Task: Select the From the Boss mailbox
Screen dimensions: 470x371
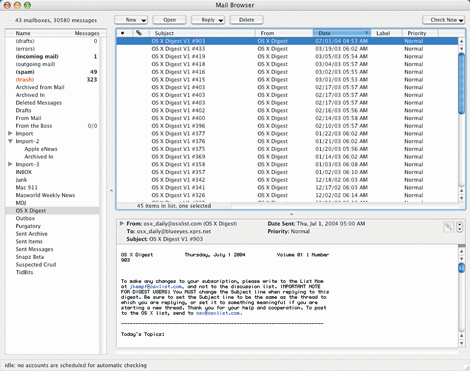Action: click(x=52, y=126)
